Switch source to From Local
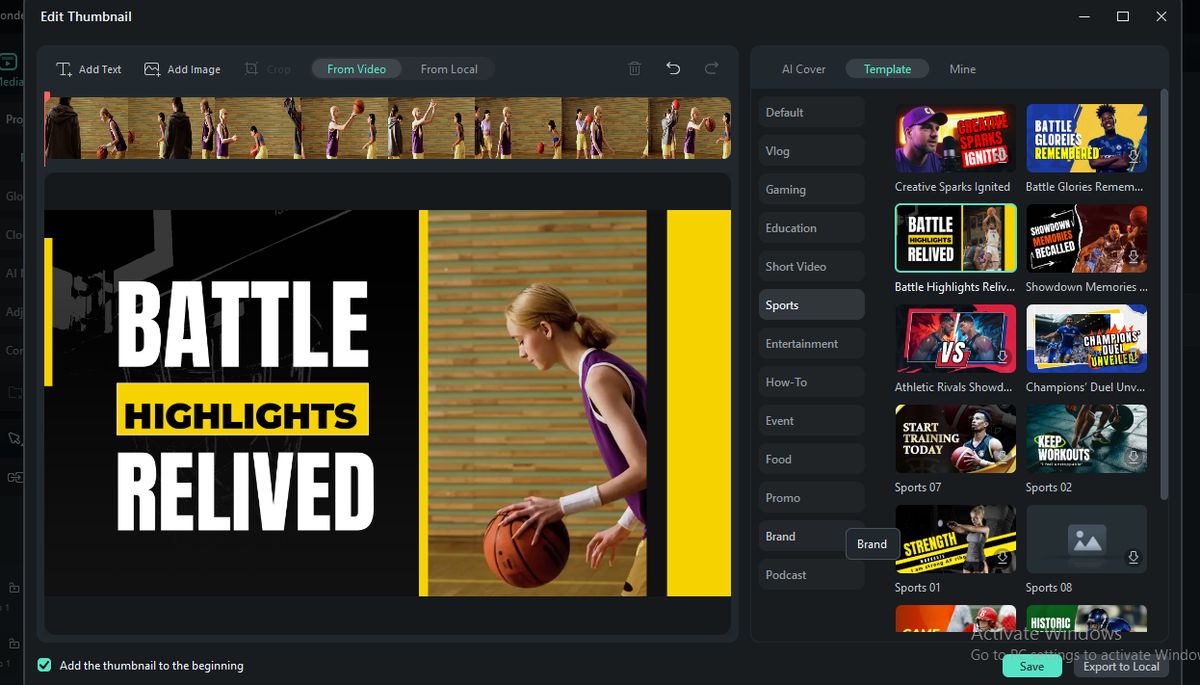1200x685 pixels. click(x=449, y=69)
